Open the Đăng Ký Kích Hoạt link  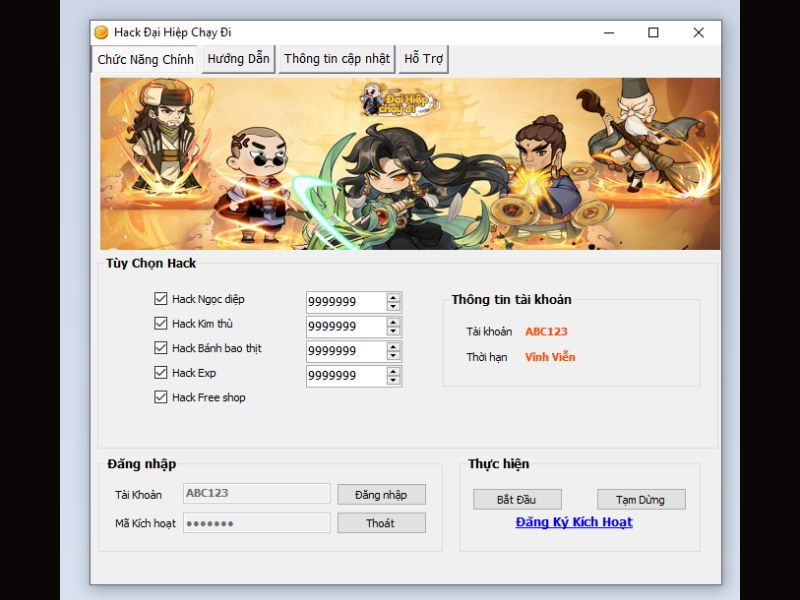[x=574, y=522]
